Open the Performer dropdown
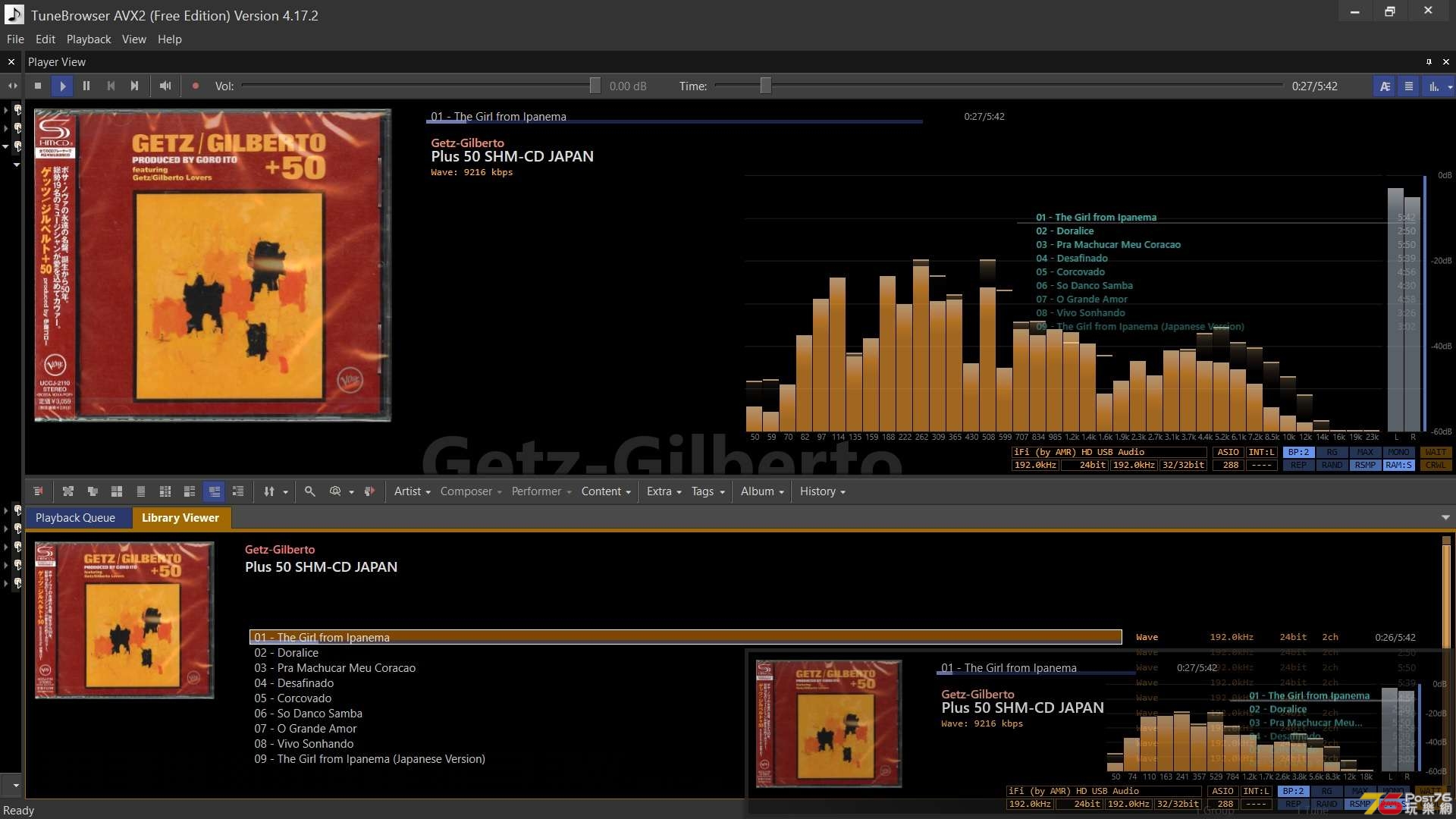Image resolution: width=1456 pixels, height=819 pixels. [x=541, y=491]
